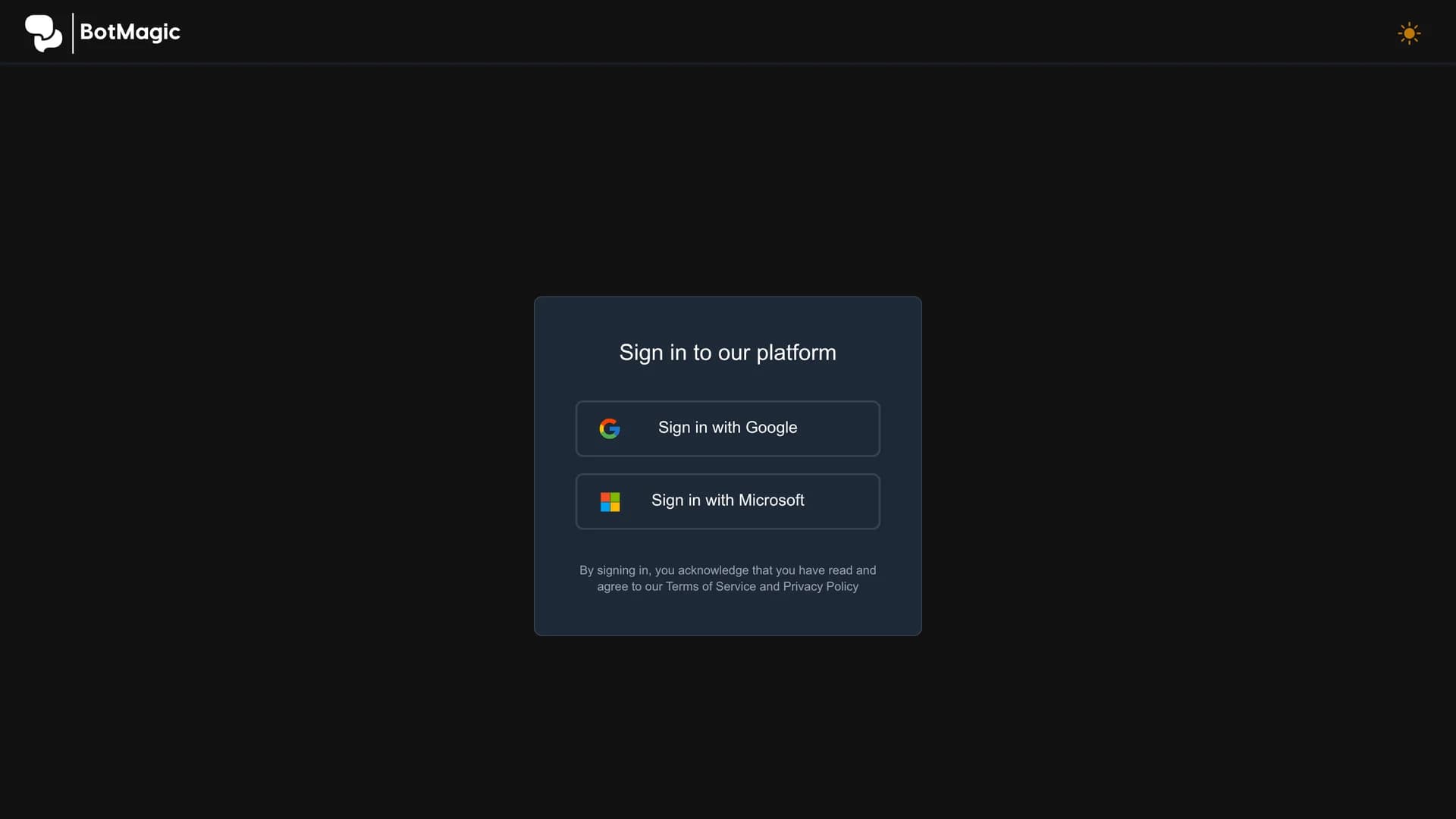The height and width of the screenshot is (819, 1456).
Task: Toggle light mode with the sun icon
Action: click(1409, 33)
